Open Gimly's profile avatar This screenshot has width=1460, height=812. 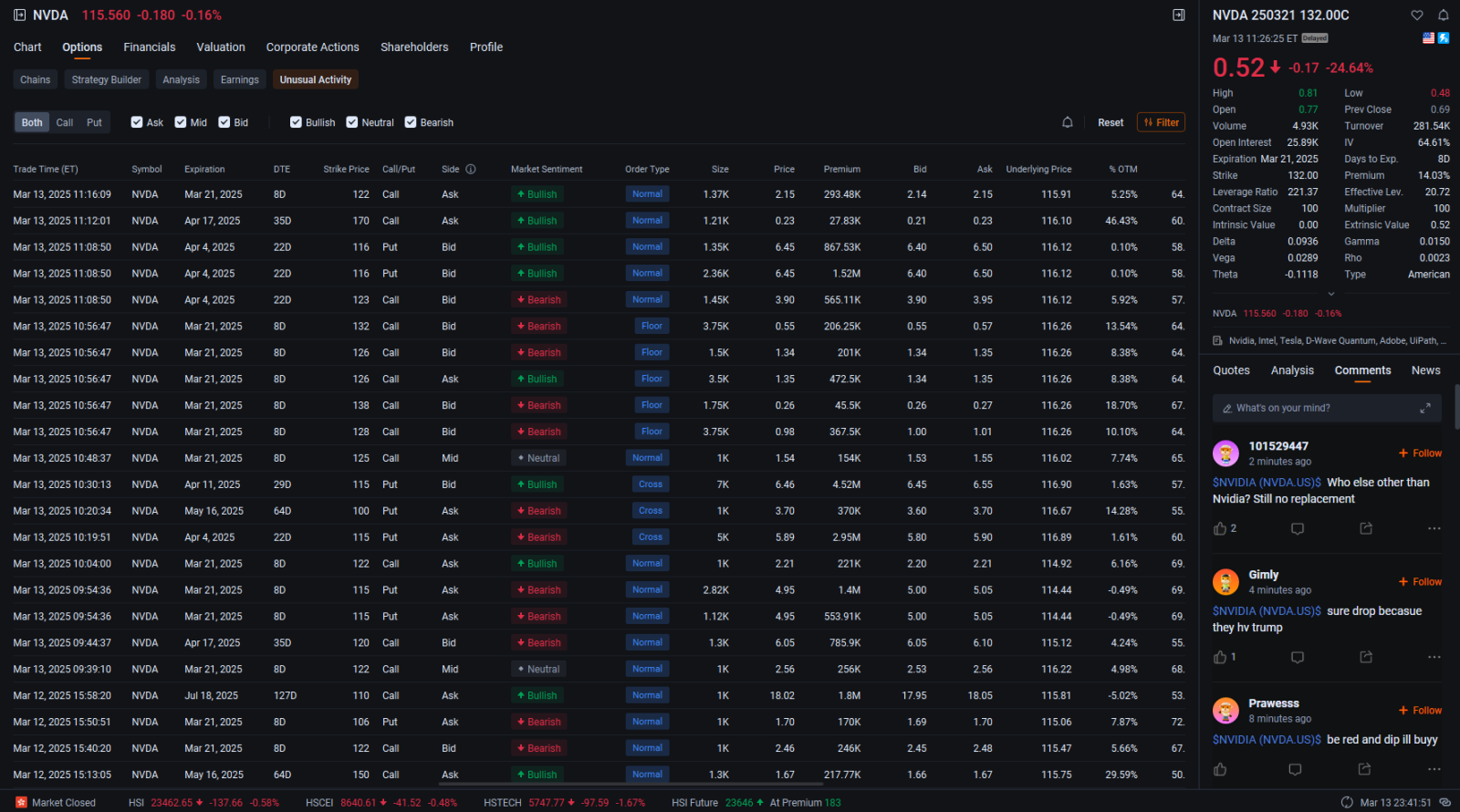point(1225,581)
